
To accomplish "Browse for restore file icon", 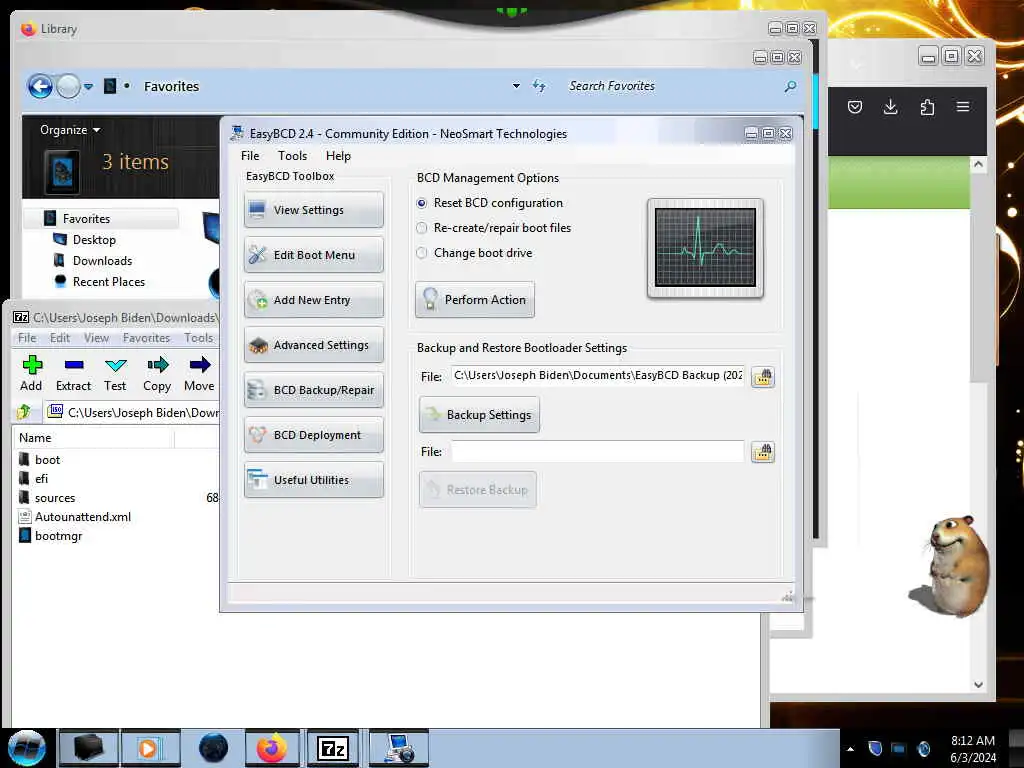I will click(x=763, y=452).
